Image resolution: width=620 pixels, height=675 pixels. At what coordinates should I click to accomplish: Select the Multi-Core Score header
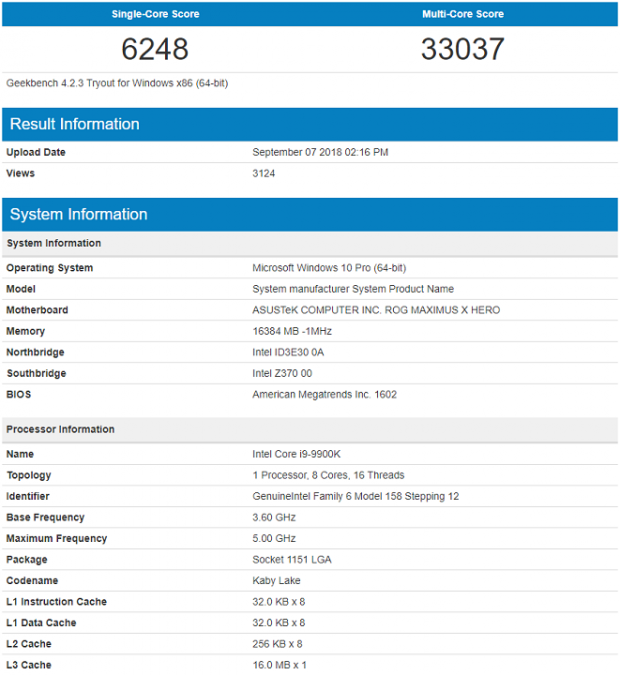(463, 14)
